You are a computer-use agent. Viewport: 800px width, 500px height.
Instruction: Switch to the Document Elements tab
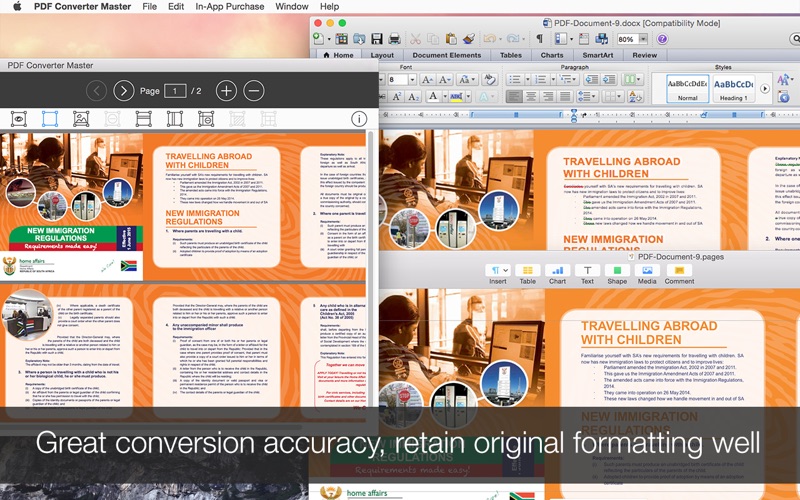point(446,56)
